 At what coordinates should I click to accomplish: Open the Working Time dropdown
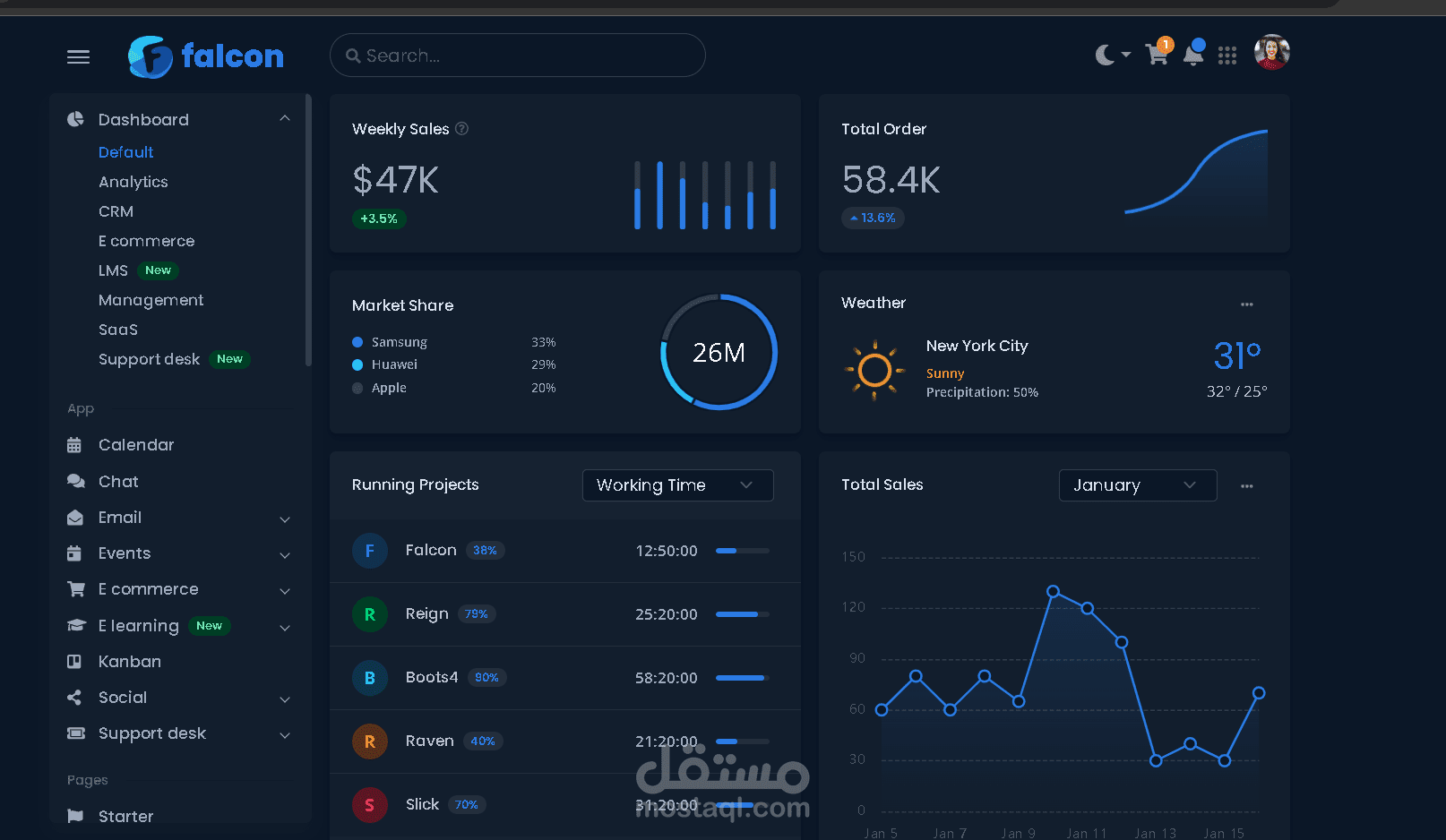point(677,484)
